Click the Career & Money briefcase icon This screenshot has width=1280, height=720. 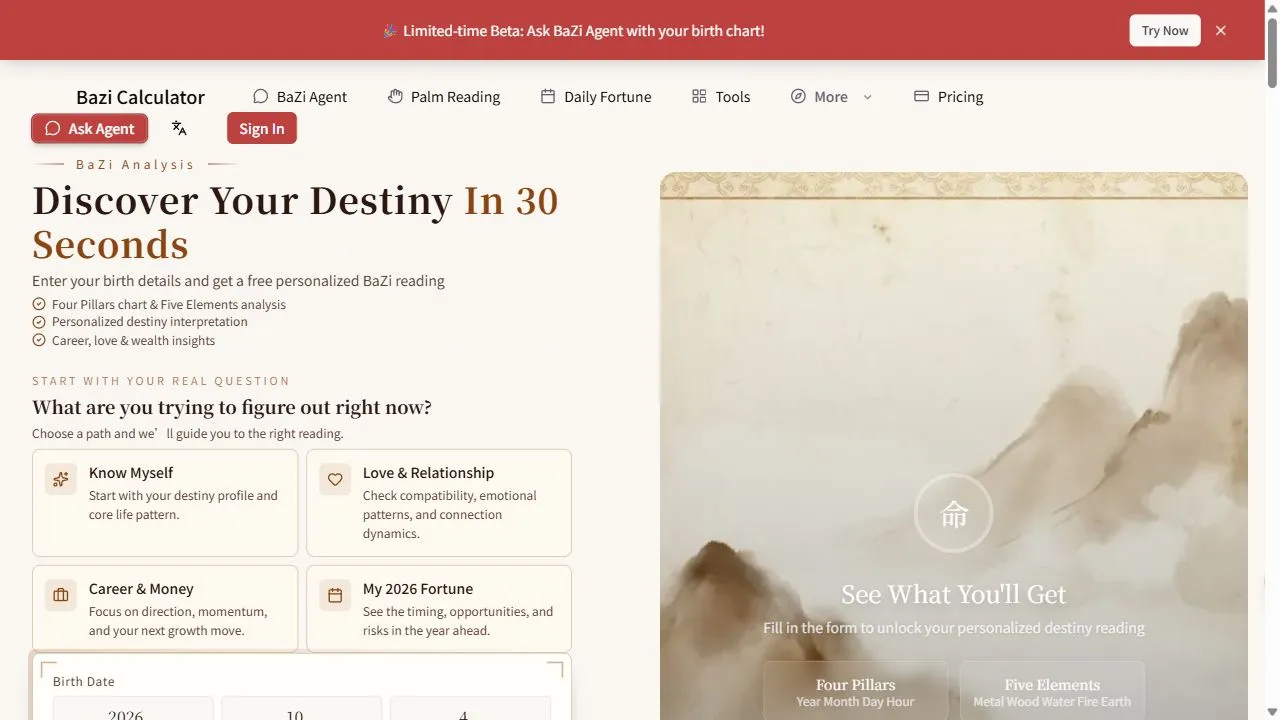coord(61,595)
